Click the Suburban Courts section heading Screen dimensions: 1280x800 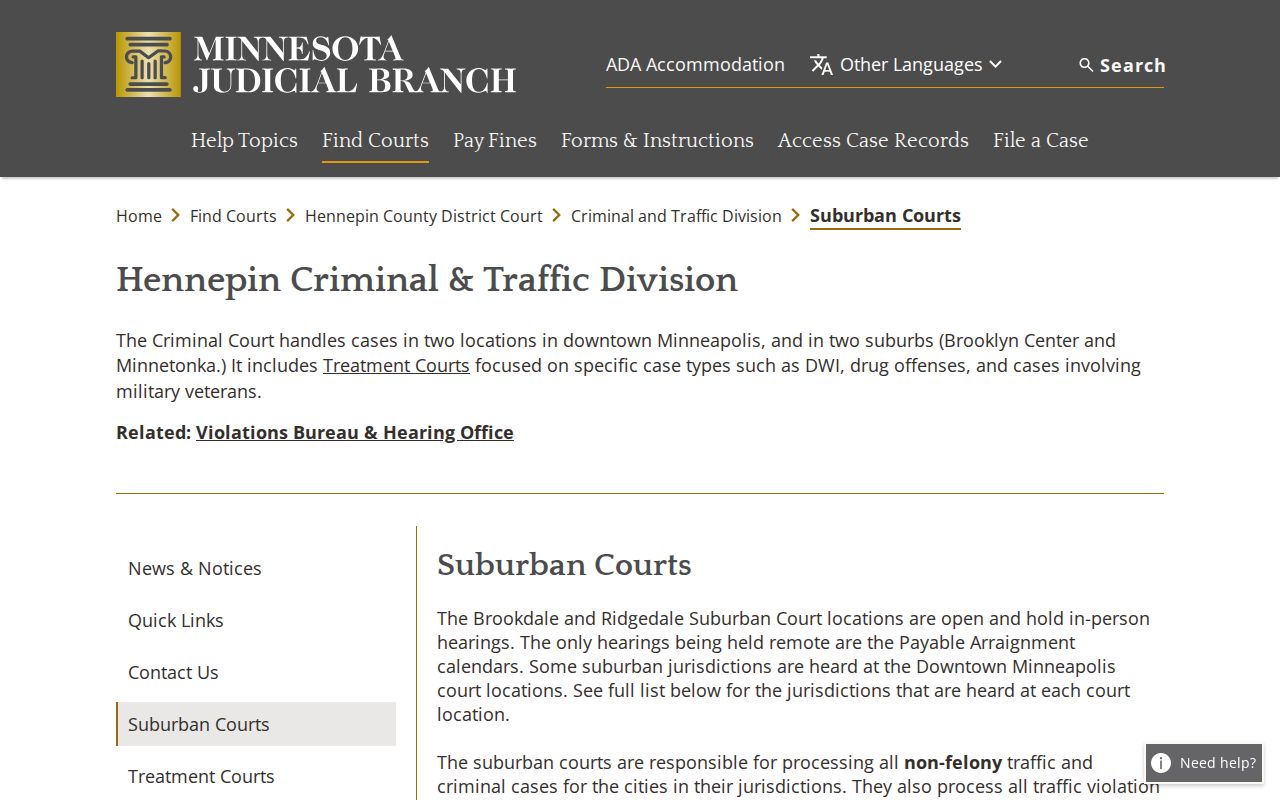pos(564,565)
